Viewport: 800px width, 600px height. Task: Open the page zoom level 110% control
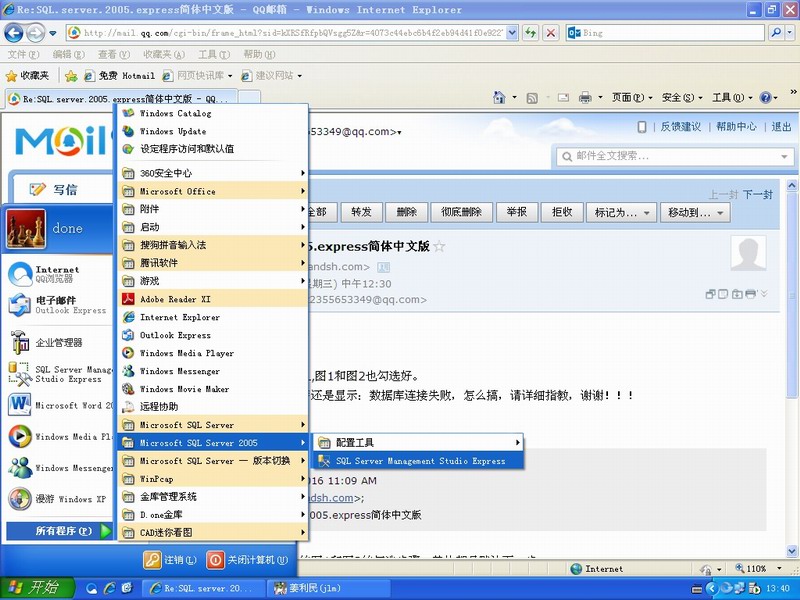[x=762, y=569]
